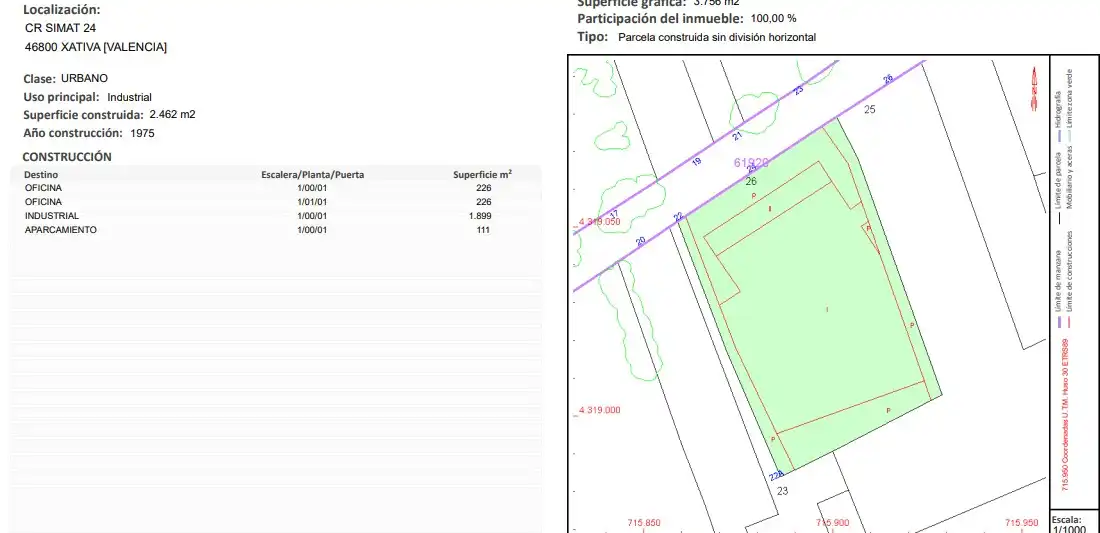This screenshot has height=533, width=1100.
Task: Click 'Industrial' value beside Uso principal
Action: [129, 97]
